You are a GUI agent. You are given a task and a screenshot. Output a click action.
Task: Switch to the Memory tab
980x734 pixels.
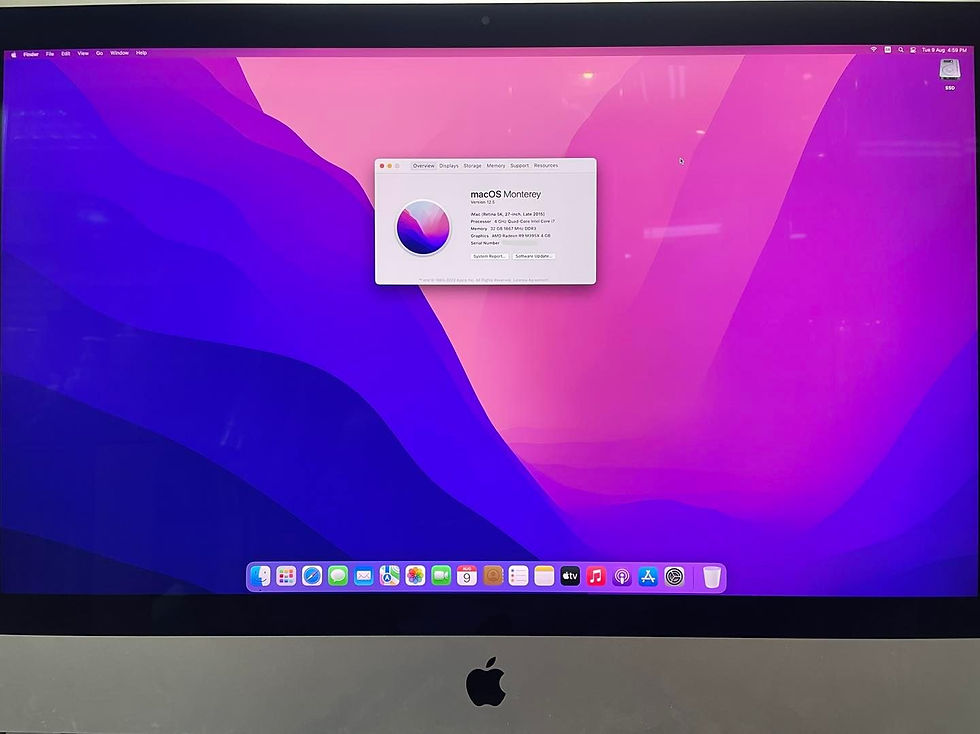coord(496,166)
